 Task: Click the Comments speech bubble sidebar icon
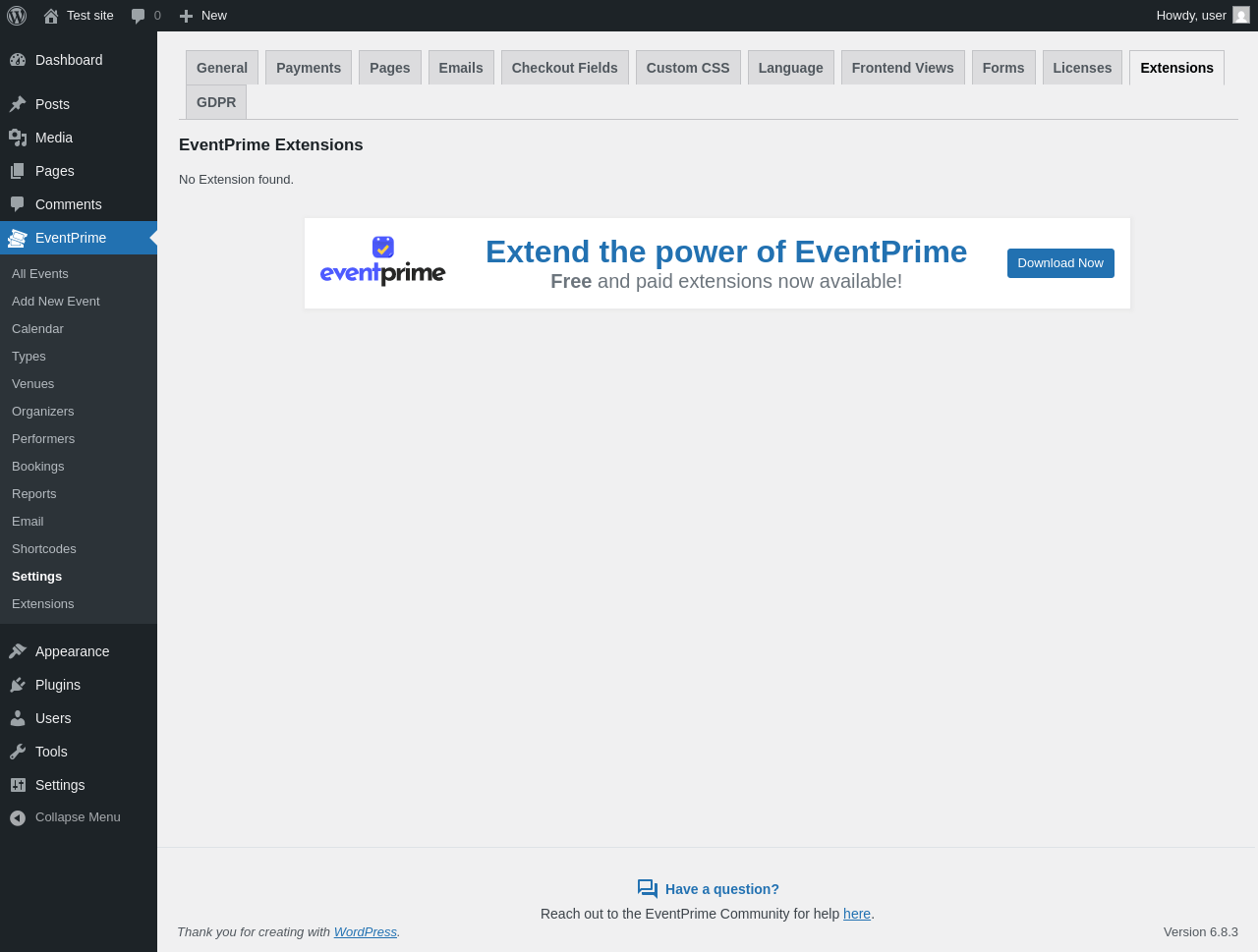pyautogui.click(x=18, y=204)
